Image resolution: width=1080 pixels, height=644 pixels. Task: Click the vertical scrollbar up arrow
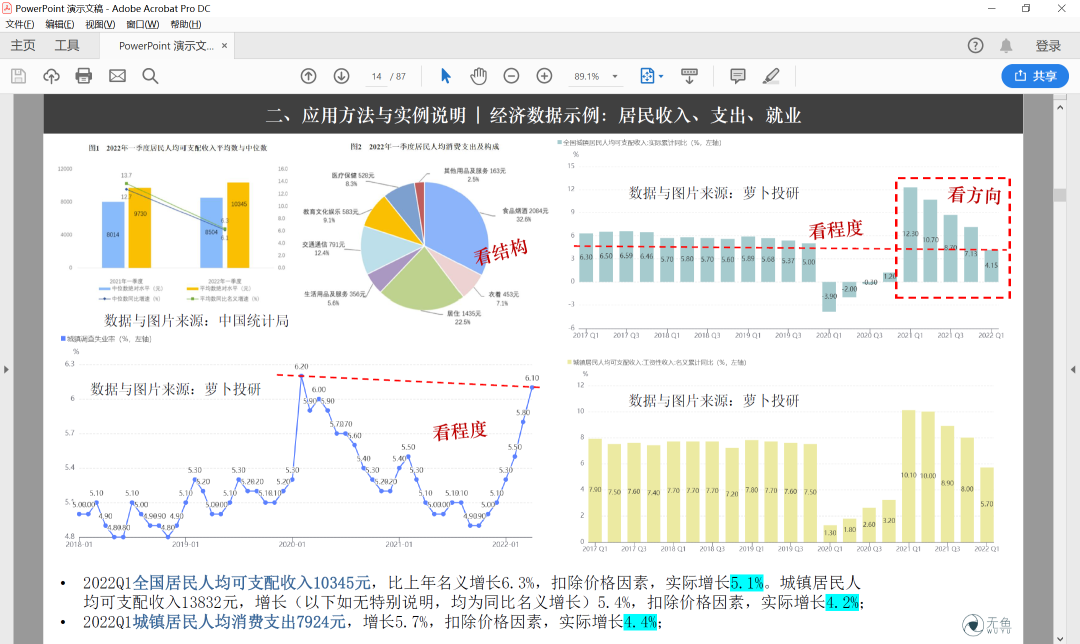[1060, 107]
